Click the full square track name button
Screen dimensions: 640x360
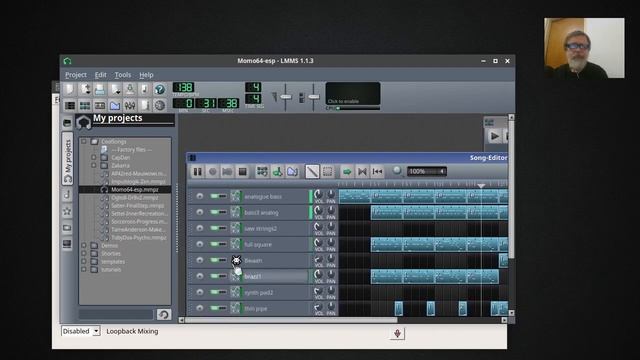point(269,244)
